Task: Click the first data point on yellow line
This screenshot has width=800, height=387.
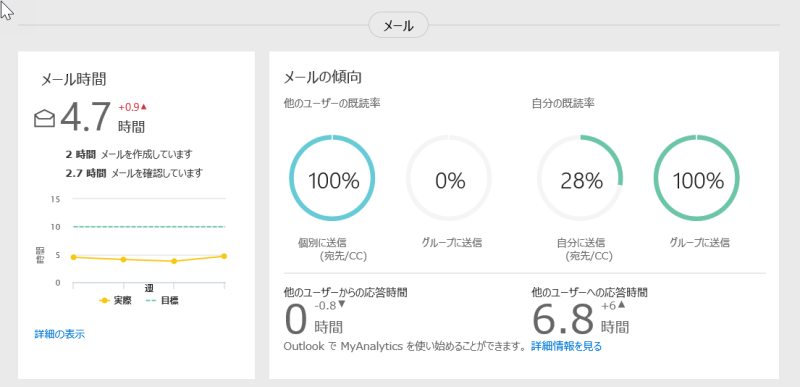Action: tap(74, 257)
